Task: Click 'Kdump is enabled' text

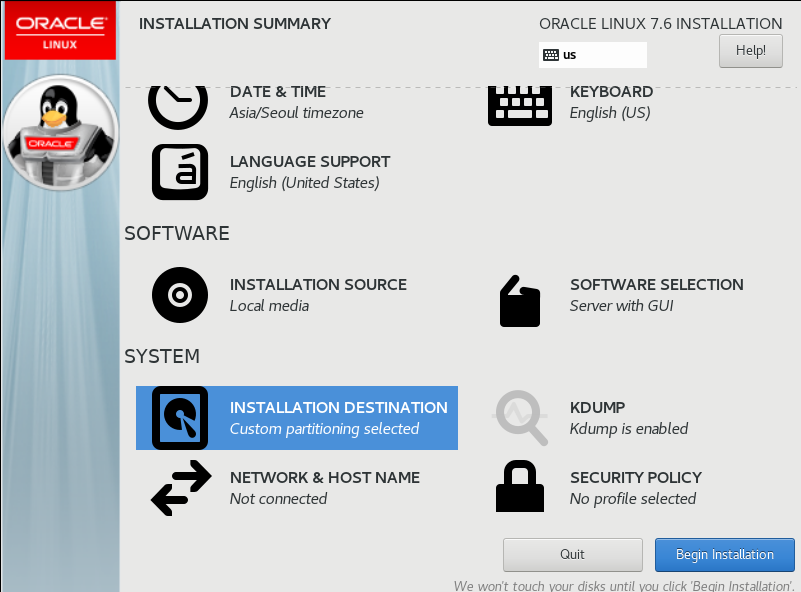Action: [x=629, y=429]
